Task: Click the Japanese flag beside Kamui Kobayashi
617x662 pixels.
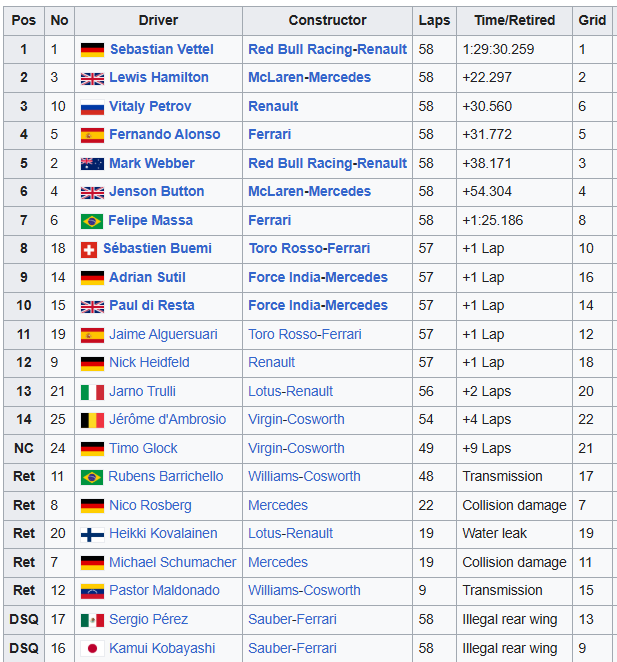Action: coord(92,648)
